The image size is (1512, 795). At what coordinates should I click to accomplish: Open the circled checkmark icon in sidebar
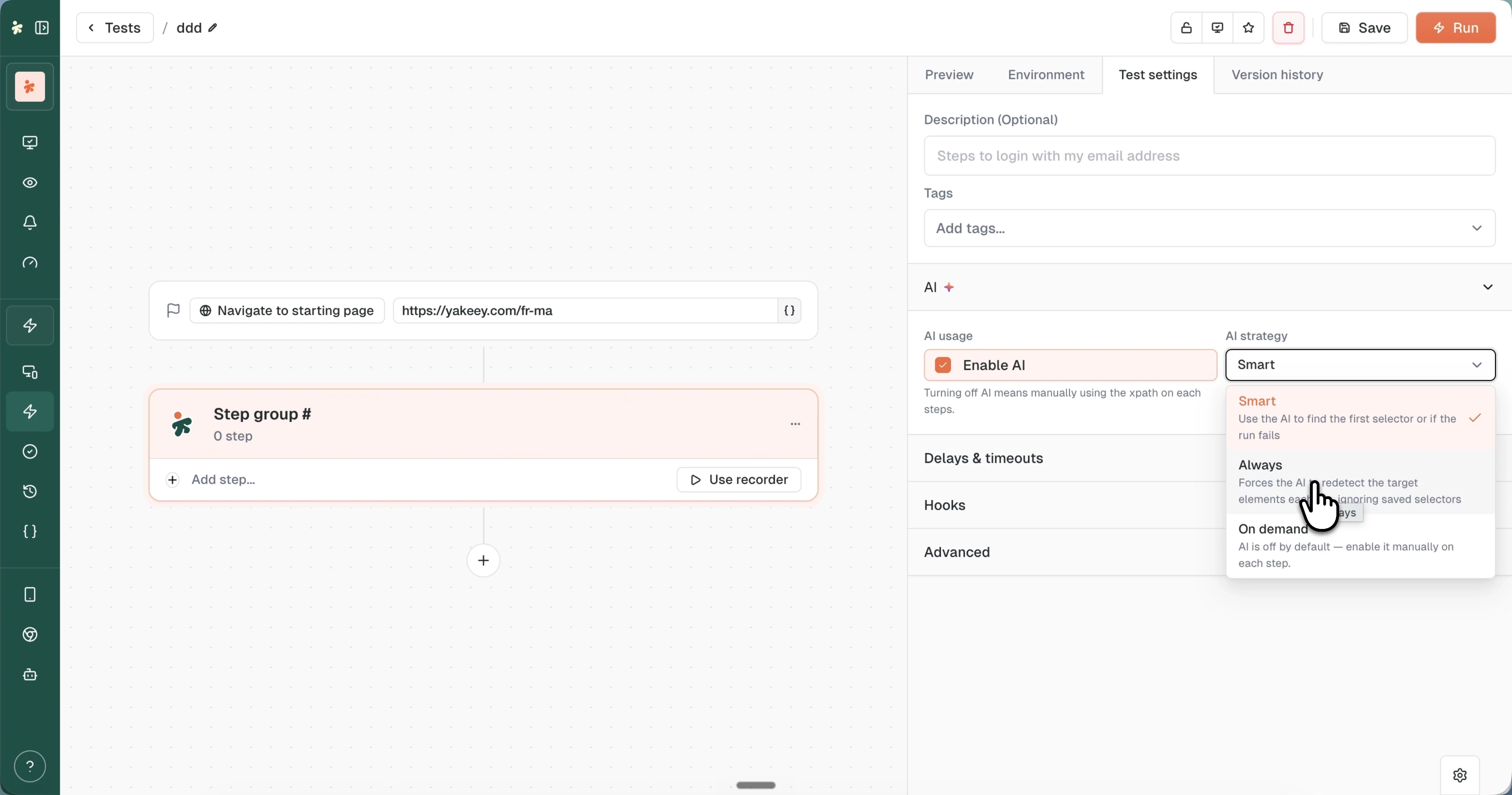pos(30,451)
